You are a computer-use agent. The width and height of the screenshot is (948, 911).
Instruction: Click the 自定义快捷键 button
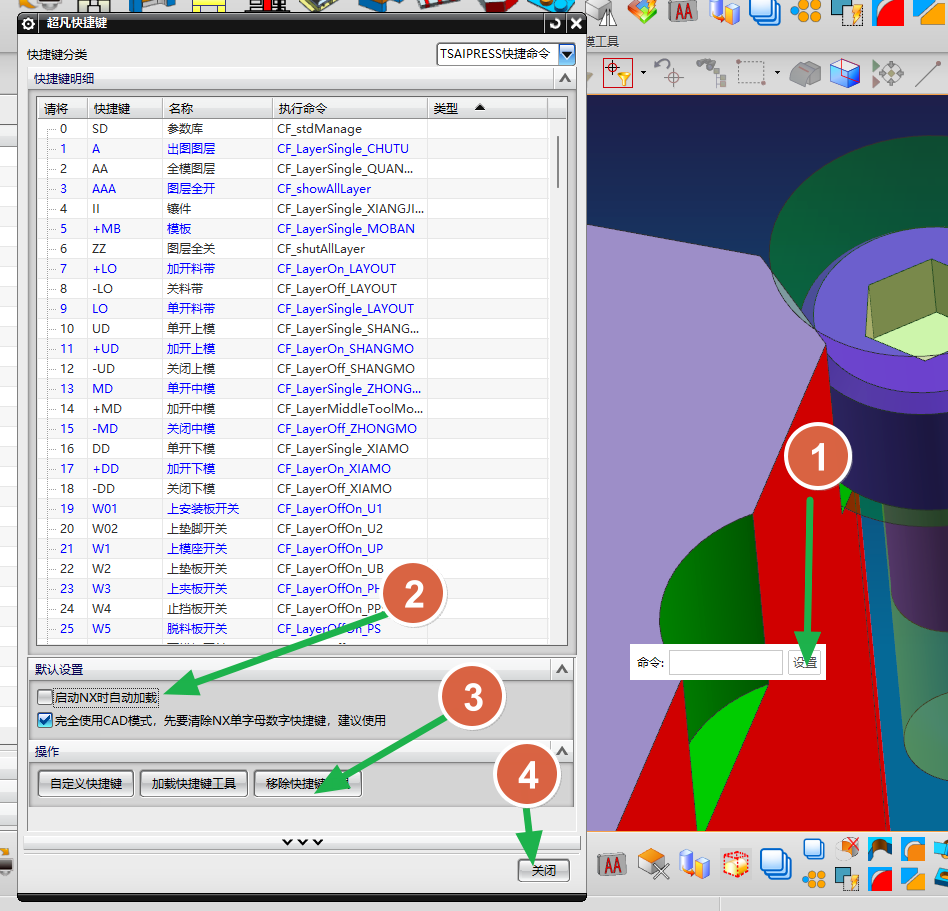tap(86, 783)
